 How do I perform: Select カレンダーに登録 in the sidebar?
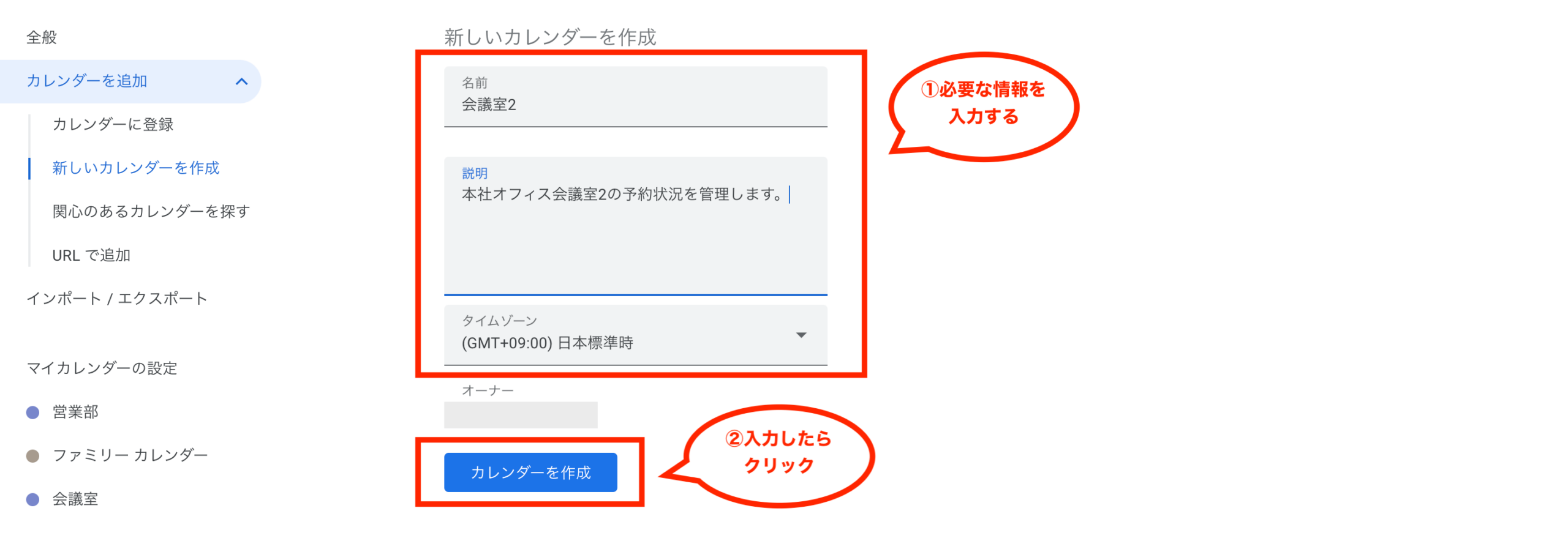pos(113,124)
